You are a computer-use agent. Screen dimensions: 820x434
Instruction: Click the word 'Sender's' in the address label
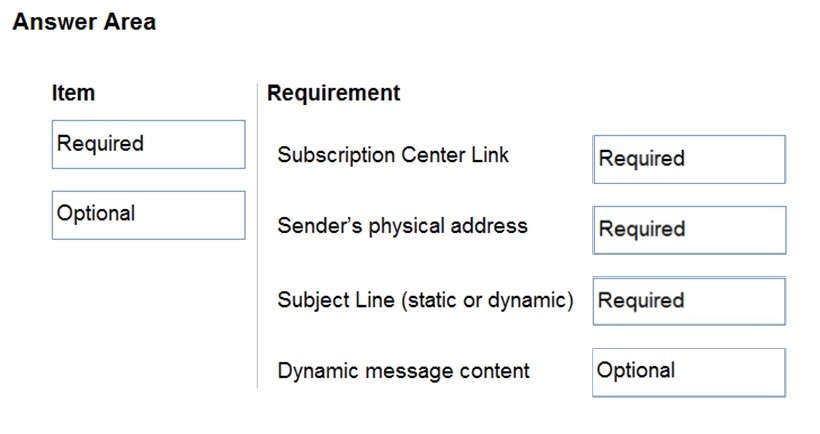click(x=320, y=226)
